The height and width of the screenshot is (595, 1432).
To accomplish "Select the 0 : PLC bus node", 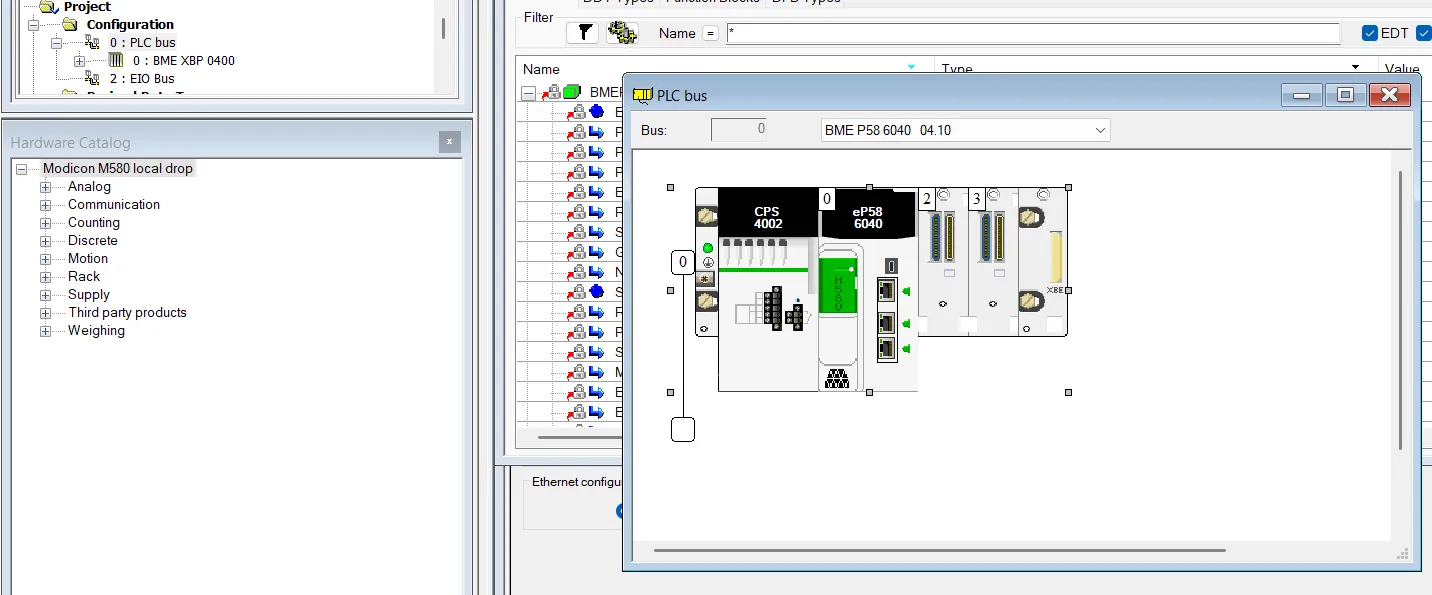I will coord(142,42).
